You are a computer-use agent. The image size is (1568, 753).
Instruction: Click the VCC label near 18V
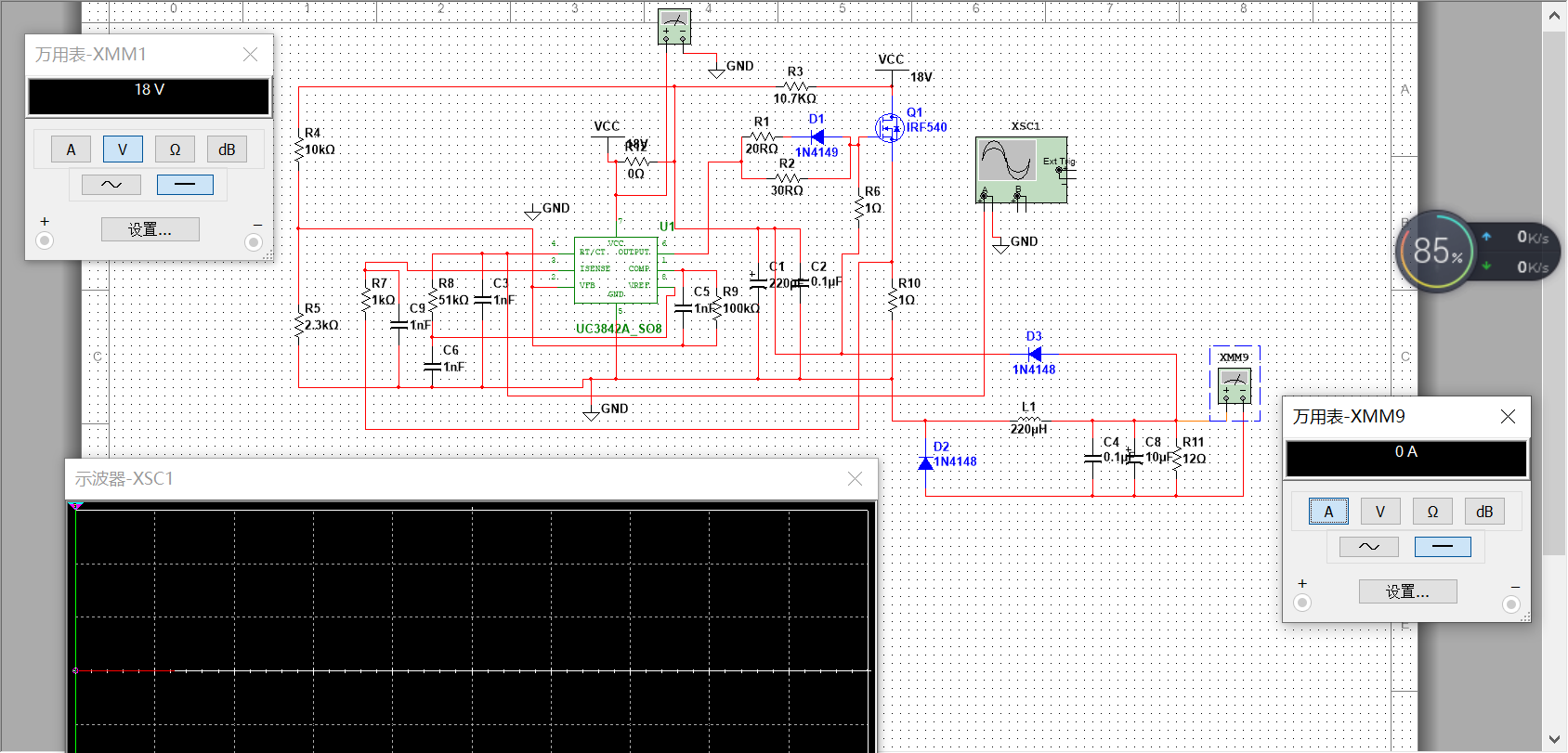pos(891,59)
